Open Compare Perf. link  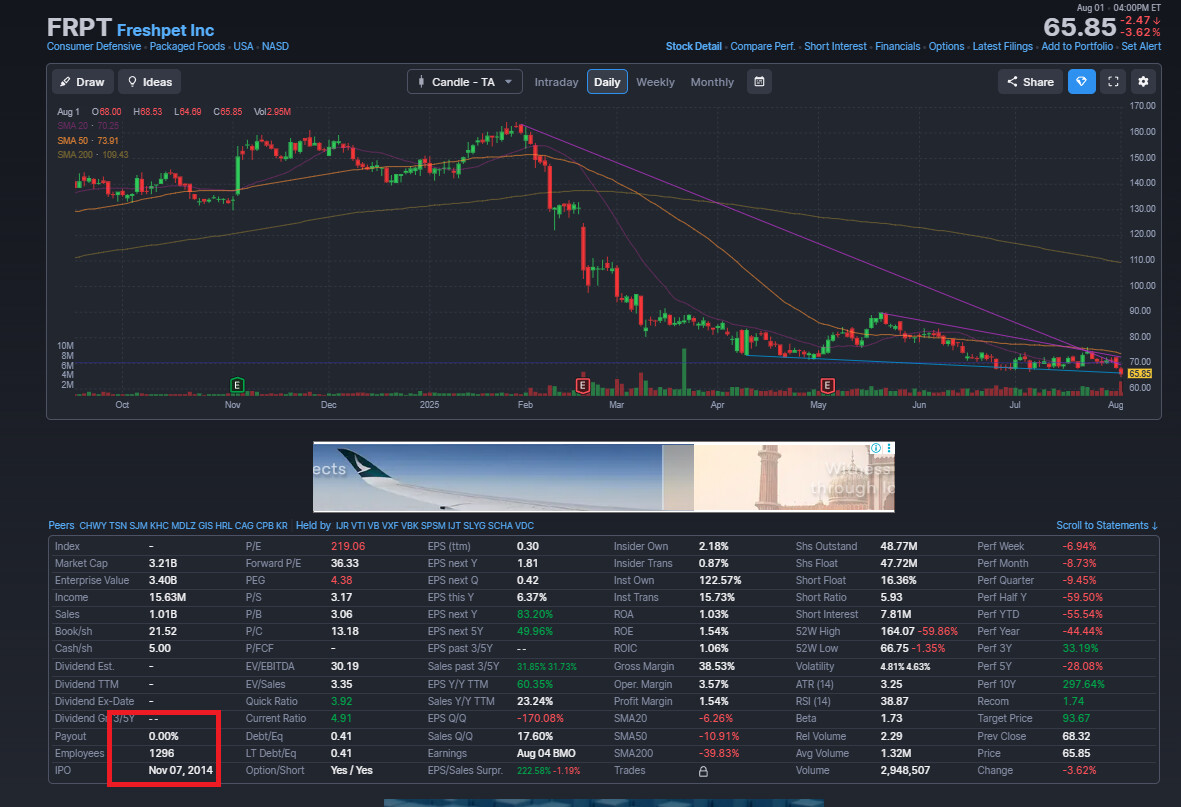(x=763, y=47)
